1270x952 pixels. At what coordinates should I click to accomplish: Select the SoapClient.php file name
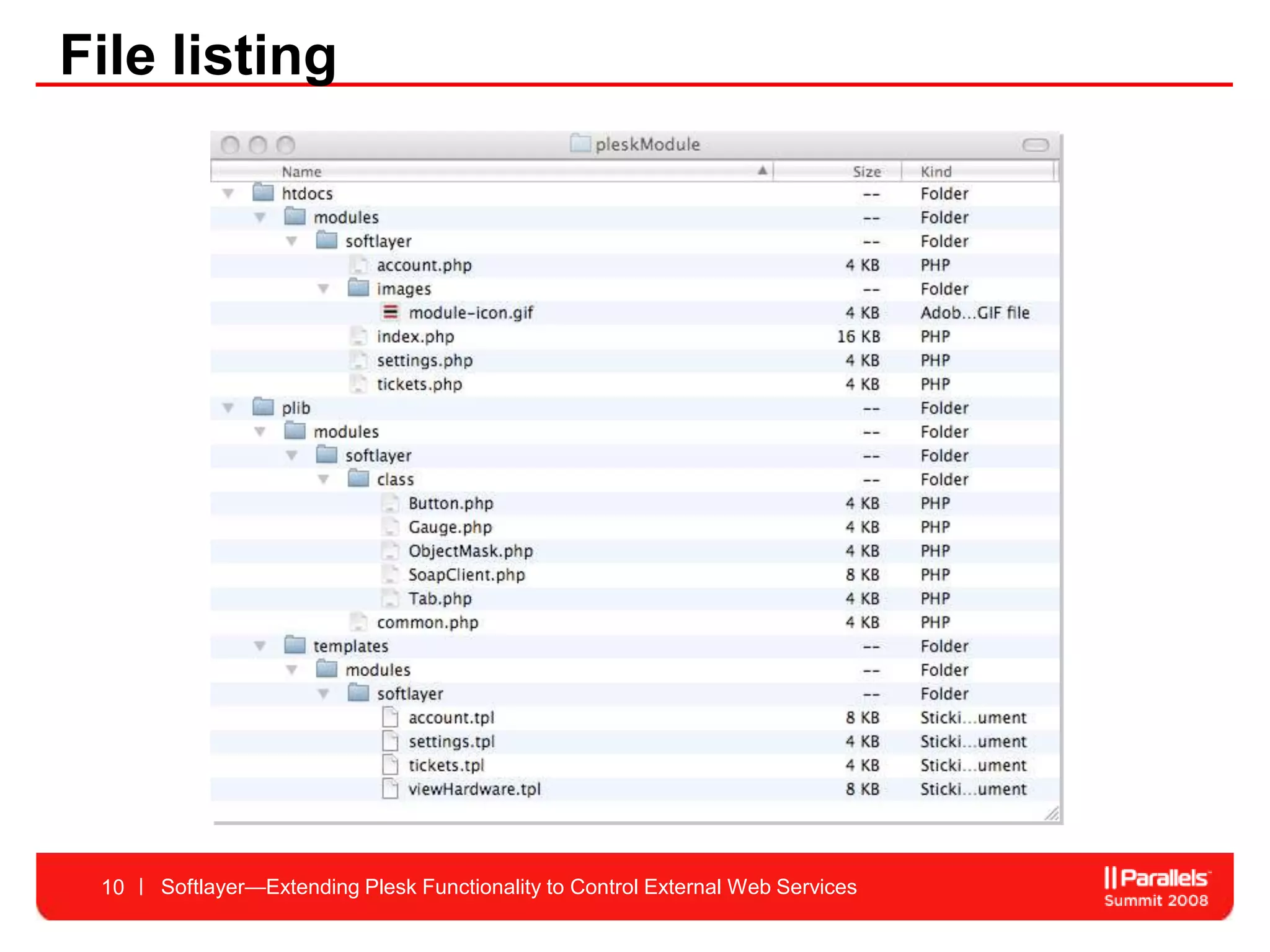pos(467,575)
